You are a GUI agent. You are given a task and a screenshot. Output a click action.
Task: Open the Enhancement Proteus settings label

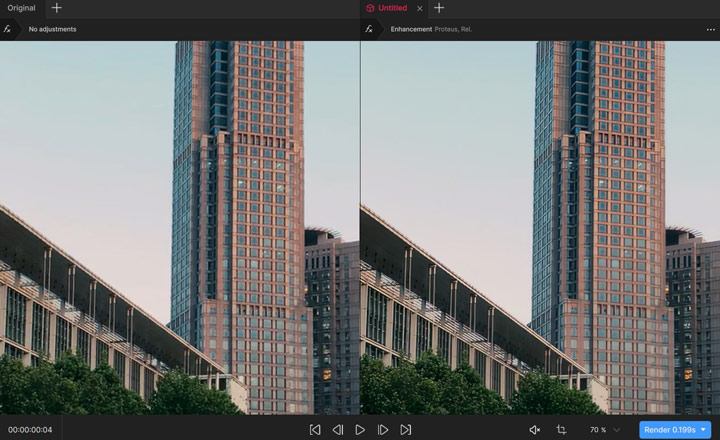[431, 29]
